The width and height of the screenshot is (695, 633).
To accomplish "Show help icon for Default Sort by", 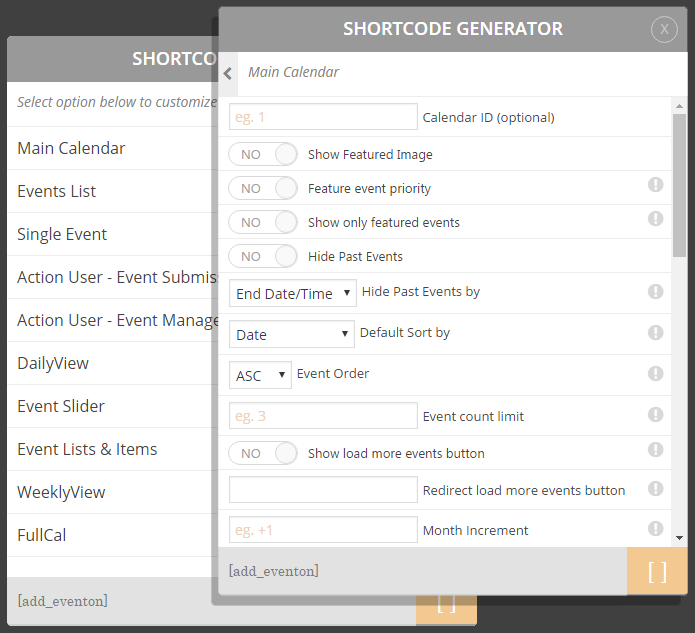I will 655,332.
